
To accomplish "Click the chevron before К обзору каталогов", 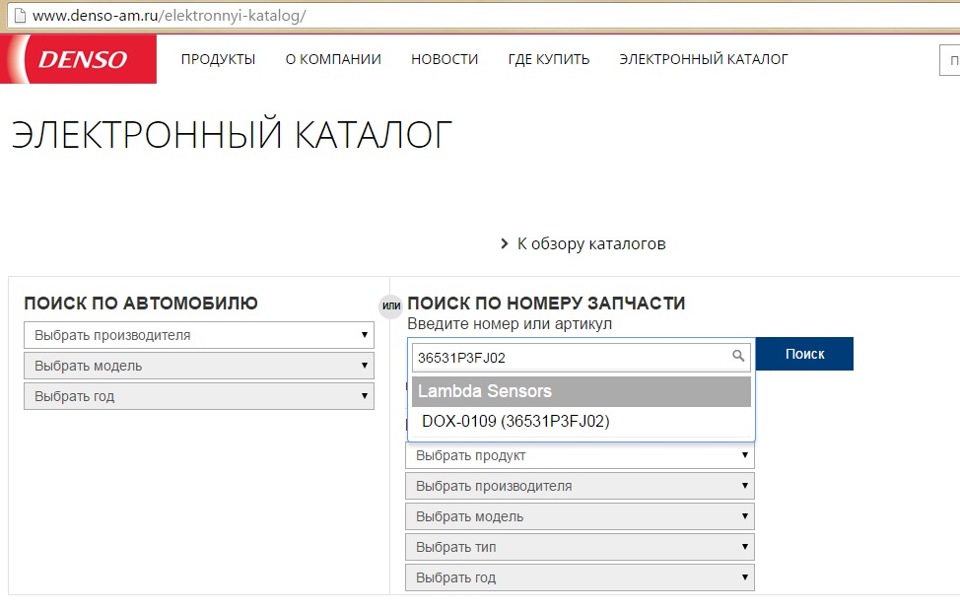I will pos(504,244).
